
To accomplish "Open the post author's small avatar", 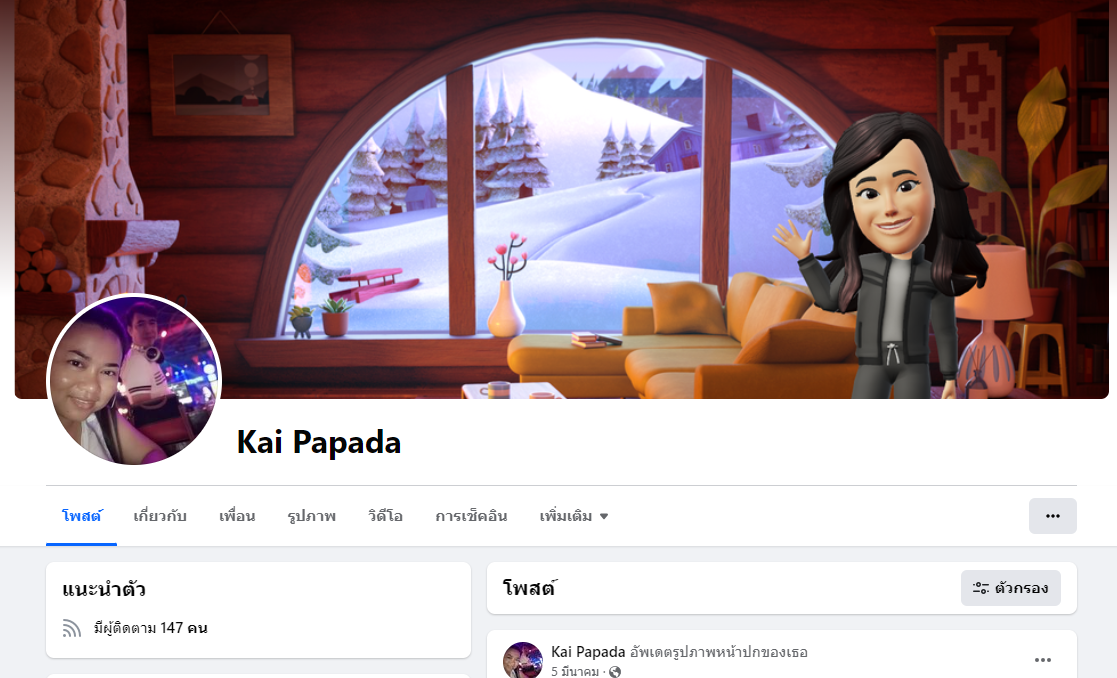I will pyautogui.click(x=522, y=660).
